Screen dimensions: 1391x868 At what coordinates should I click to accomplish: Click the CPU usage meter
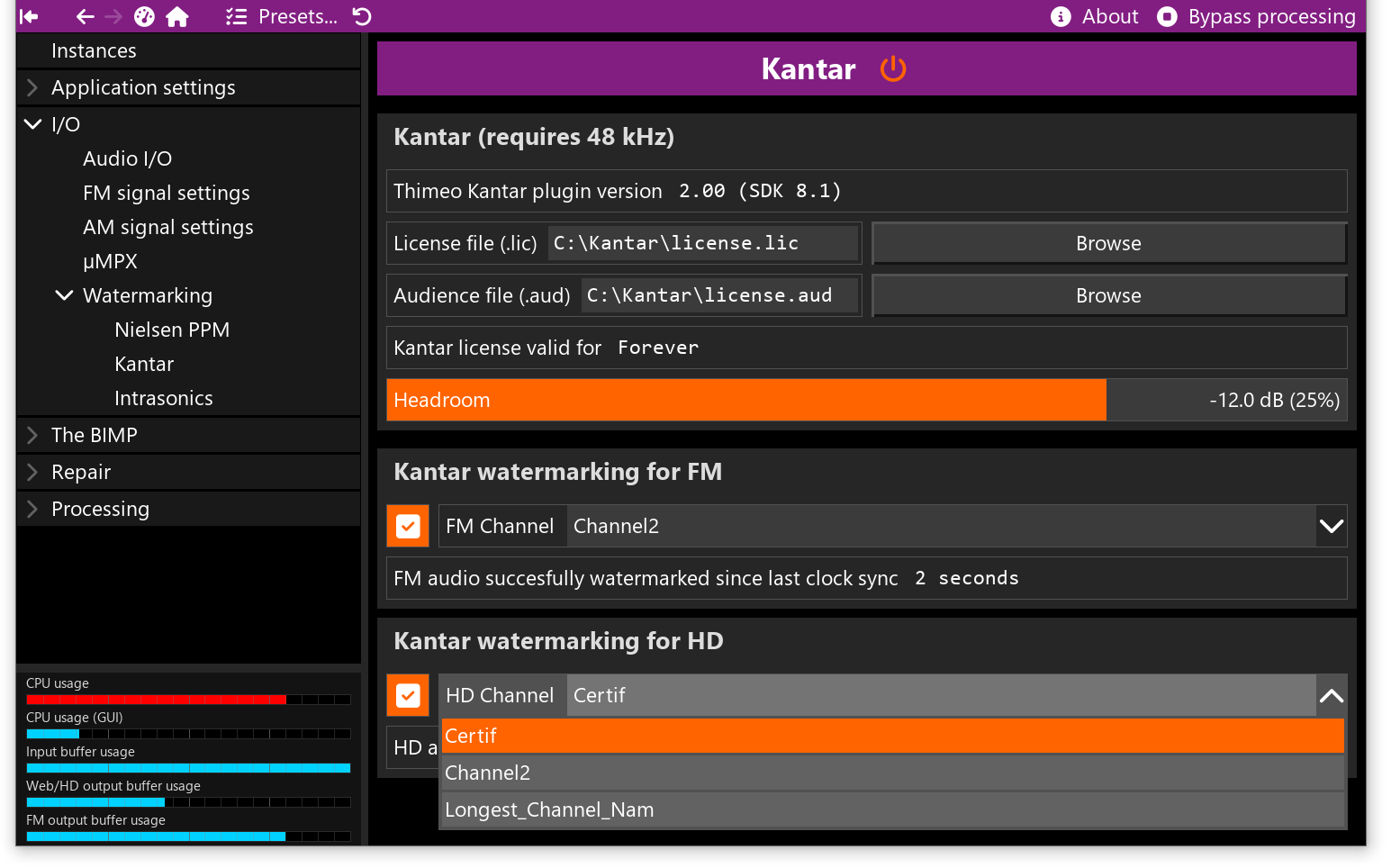[188, 699]
